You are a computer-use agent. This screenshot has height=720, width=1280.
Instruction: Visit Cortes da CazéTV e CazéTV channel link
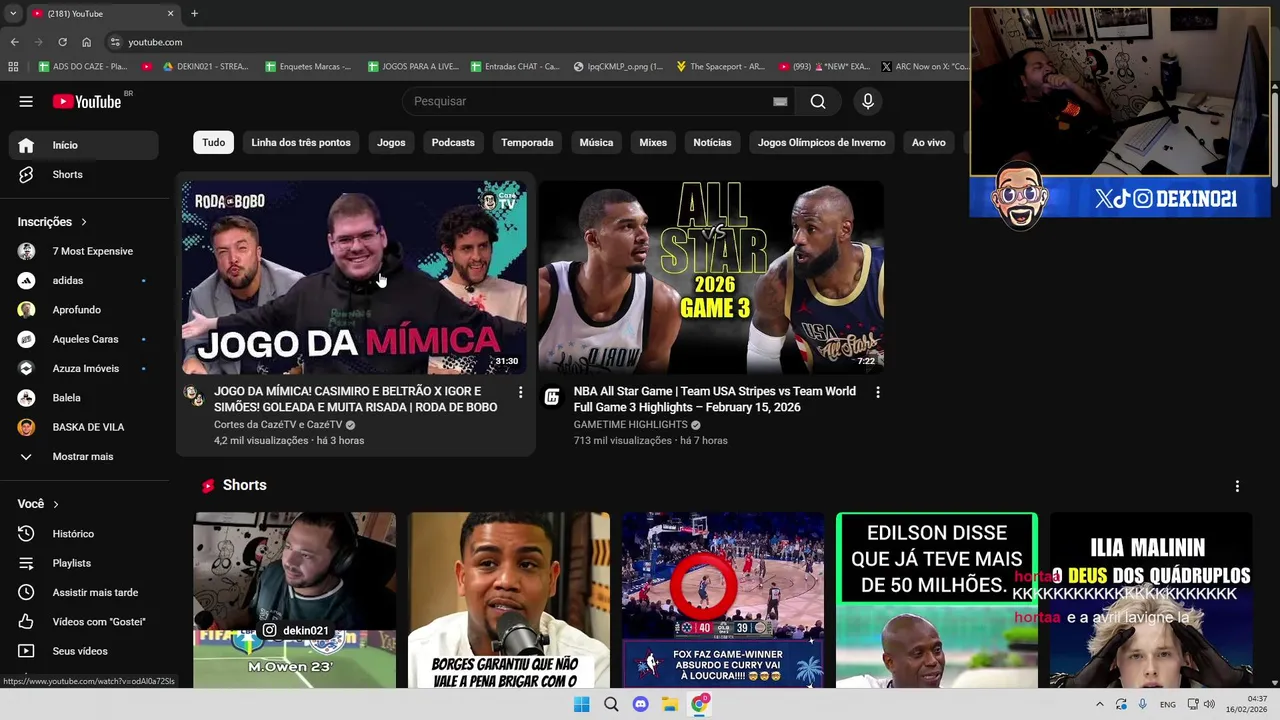click(278, 425)
